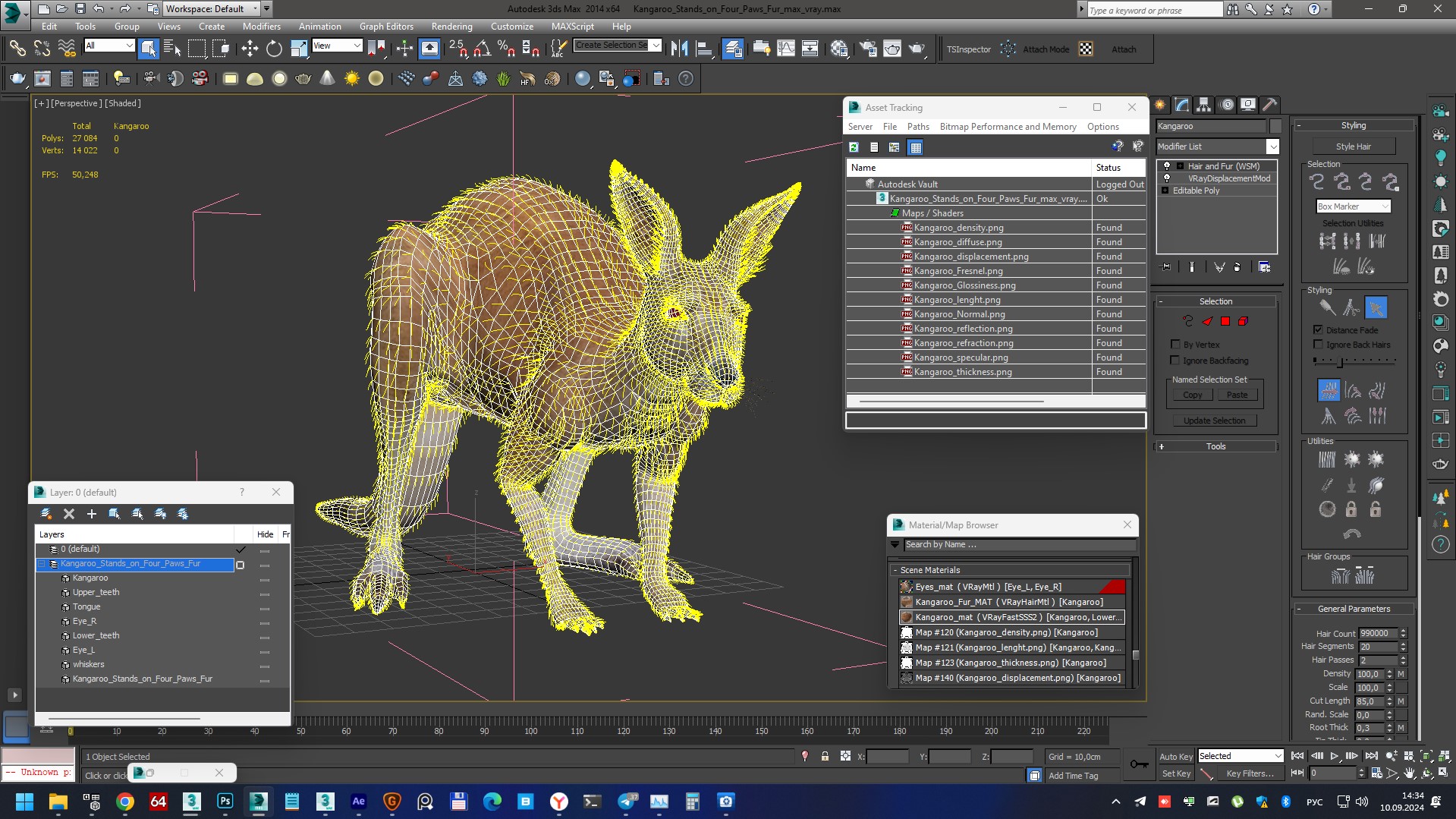Open the Create command panel tab
Image resolution: width=1456 pixels, height=819 pixels.
tap(1161, 105)
